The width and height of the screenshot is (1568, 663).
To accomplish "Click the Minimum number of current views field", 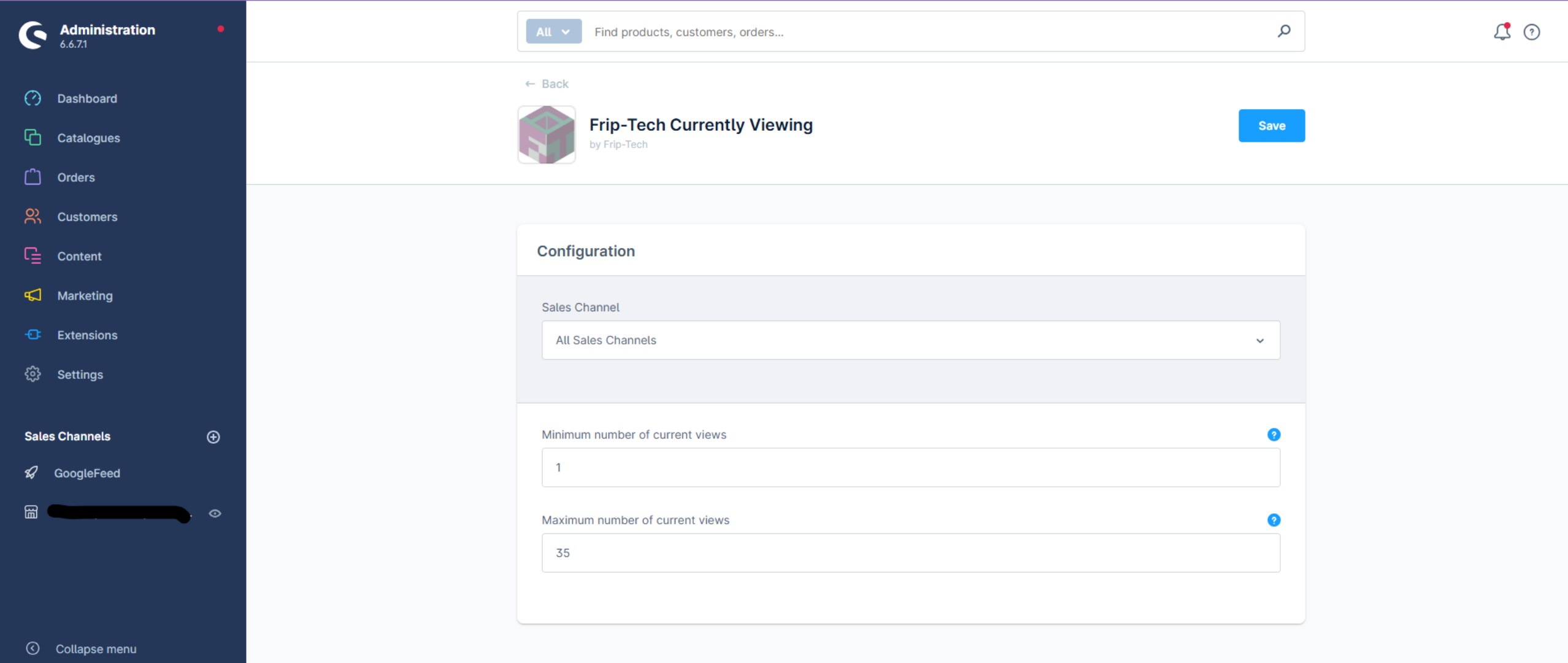I will [x=911, y=467].
